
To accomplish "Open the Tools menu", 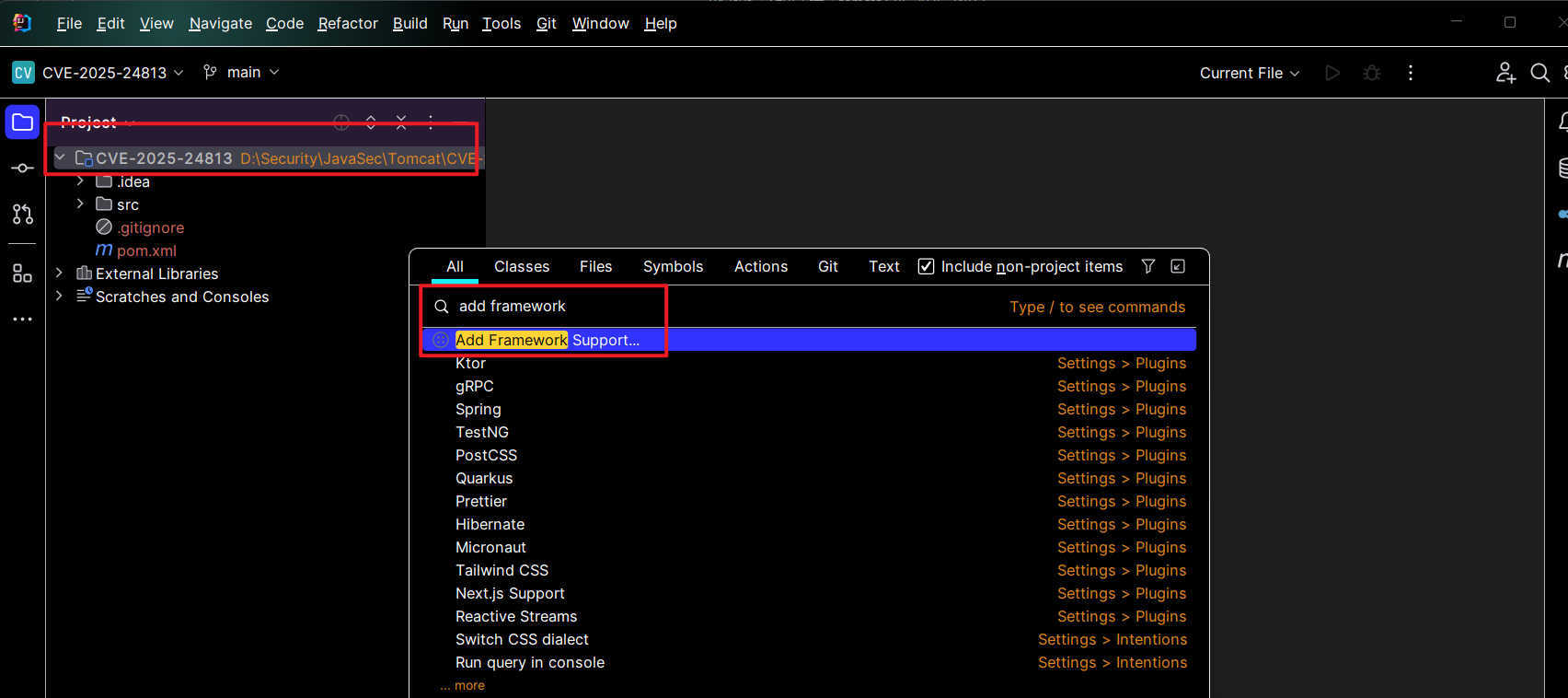I will click(x=502, y=23).
